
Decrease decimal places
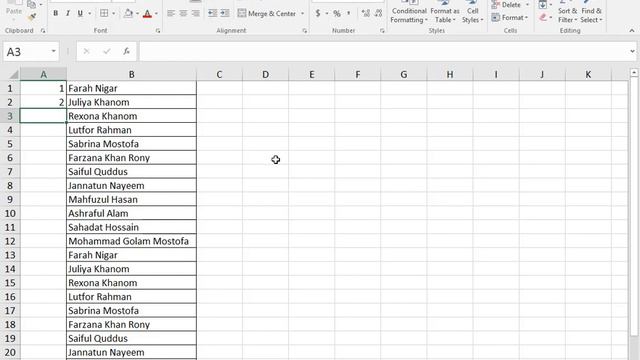(378, 13)
